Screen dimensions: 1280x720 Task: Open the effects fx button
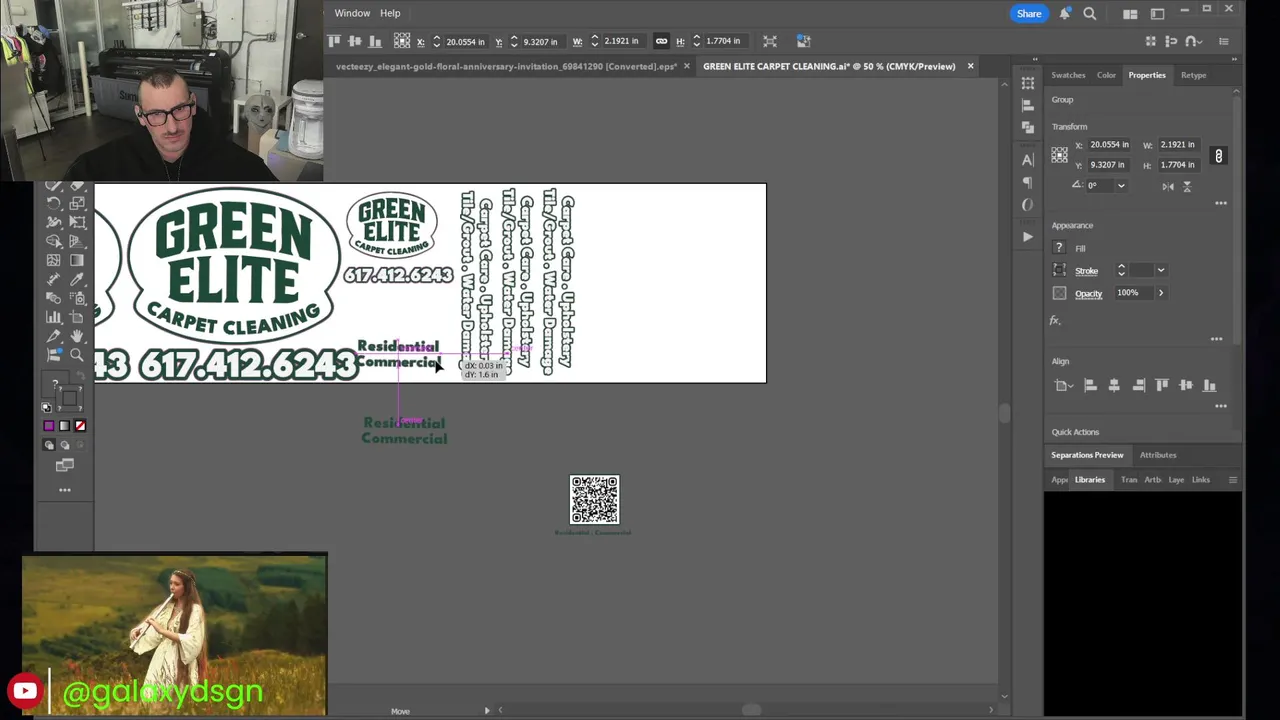click(1055, 321)
